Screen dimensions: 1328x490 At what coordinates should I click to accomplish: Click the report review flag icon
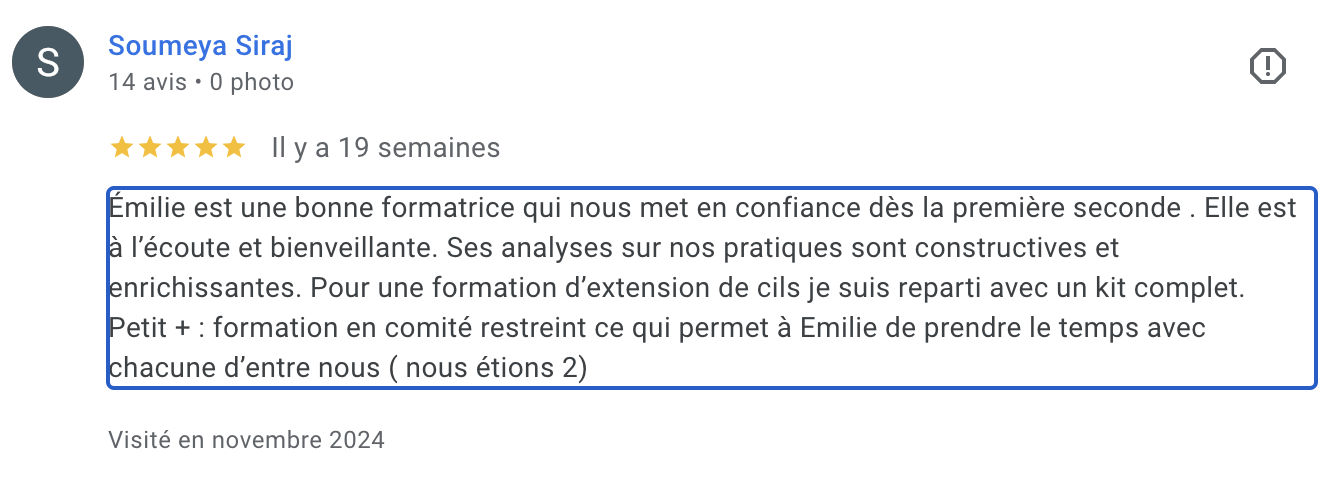point(1268,67)
